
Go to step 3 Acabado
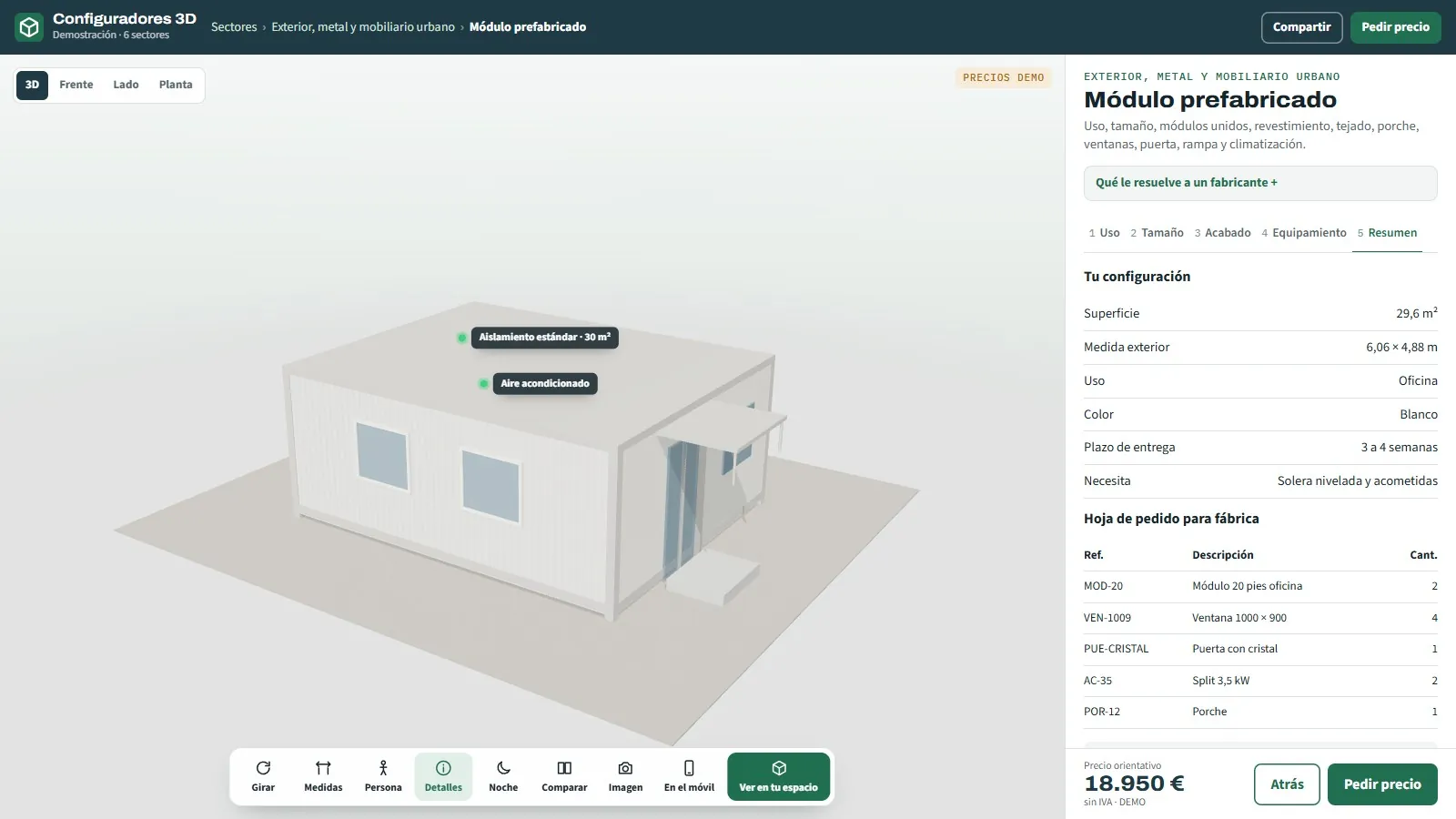pyautogui.click(x=1222, y=233)
